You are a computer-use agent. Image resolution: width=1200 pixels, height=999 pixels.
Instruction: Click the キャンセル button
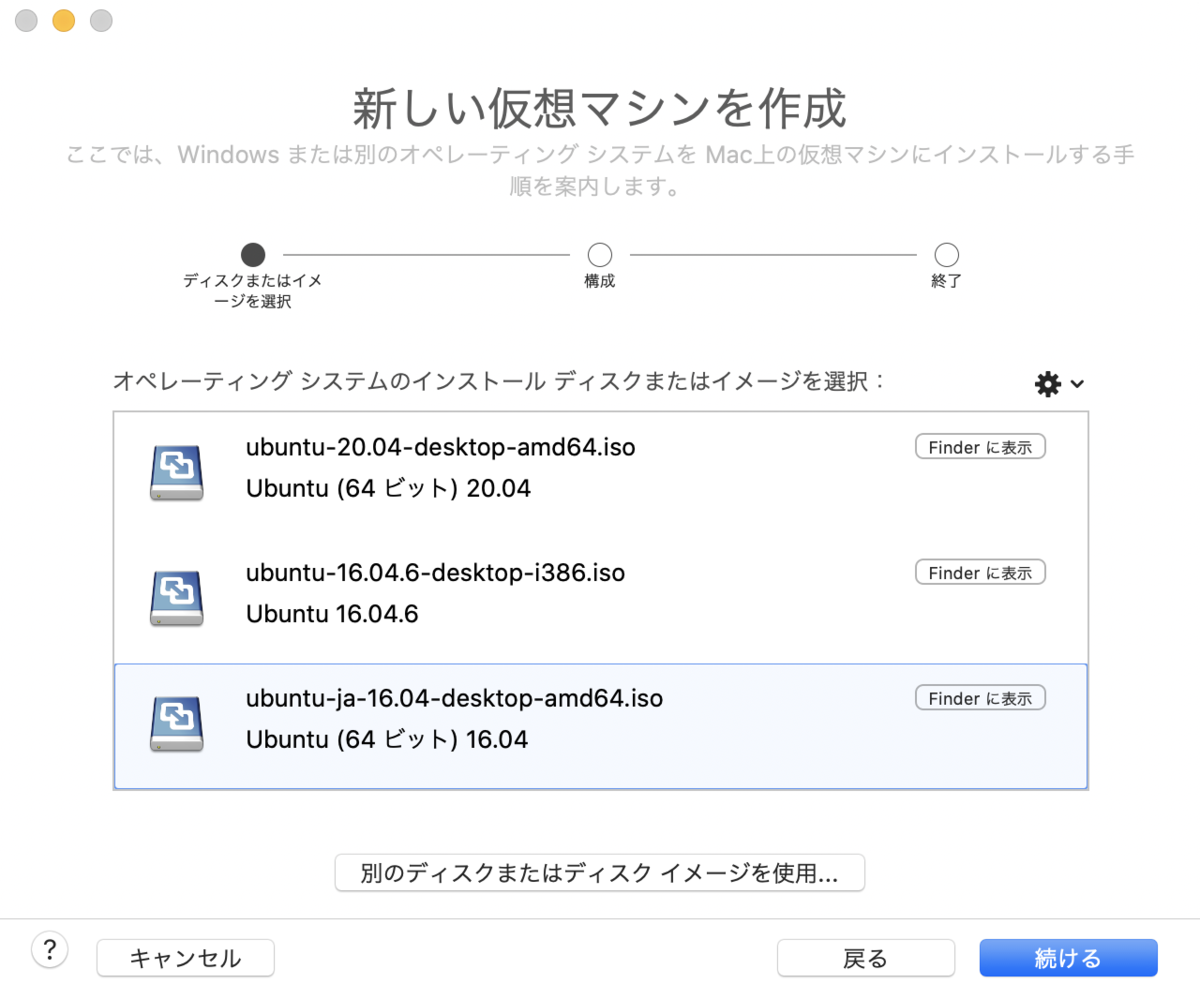pos(185,958)
